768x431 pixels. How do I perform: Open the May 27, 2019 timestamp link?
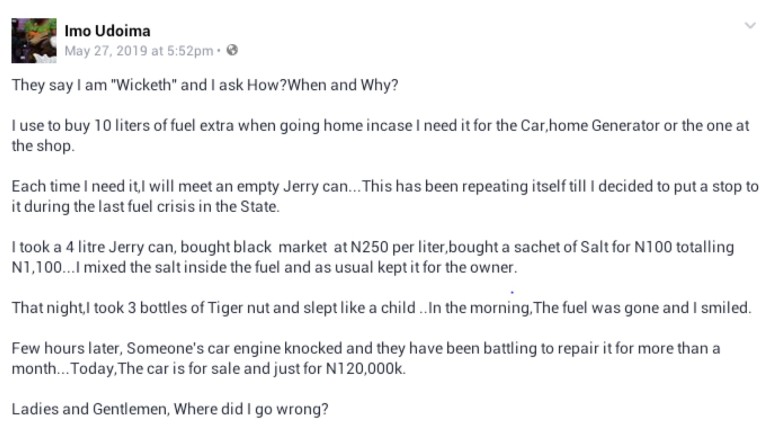coord(139,51)
